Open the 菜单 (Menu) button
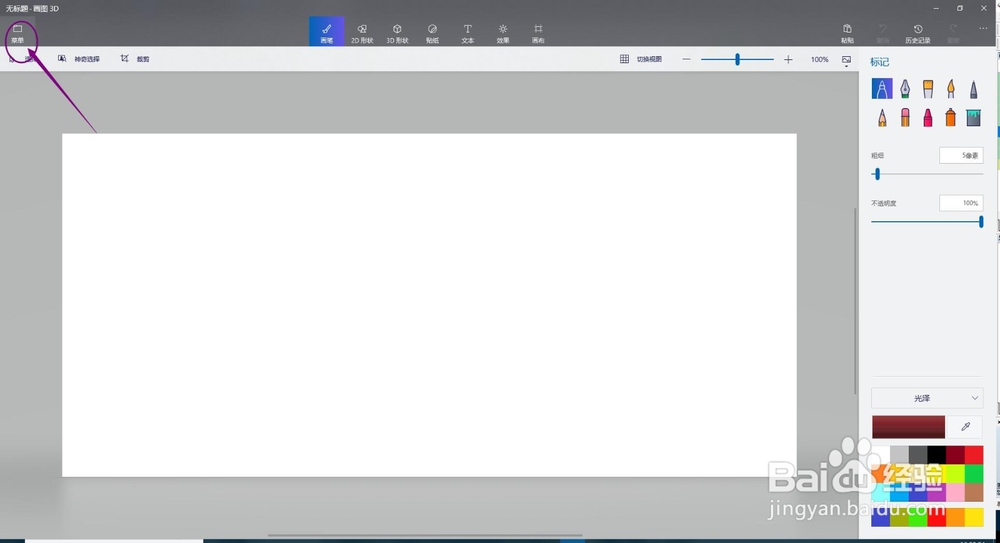1000x543 pixels. pos(17,34)
